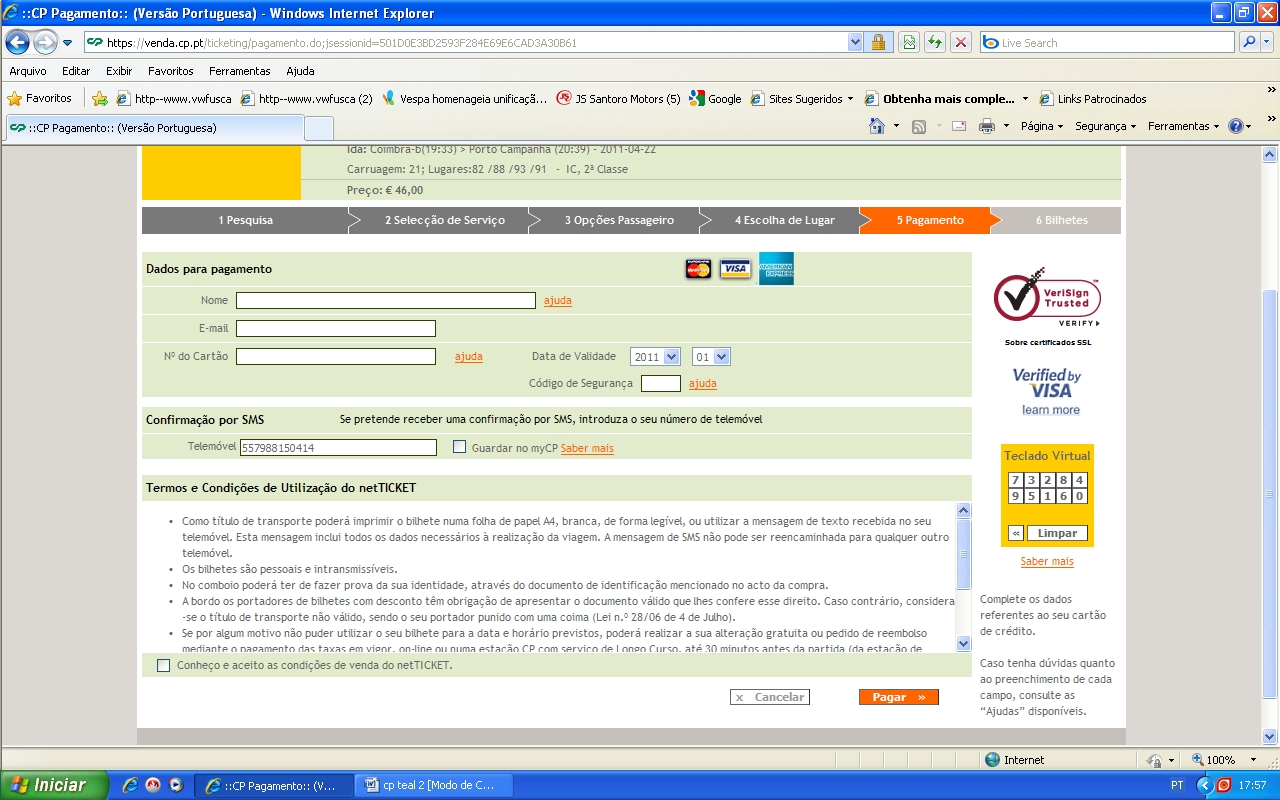This screenshot has height=800, width=1280.
Task: Click the Print icon in command bar
Action: 986,126
